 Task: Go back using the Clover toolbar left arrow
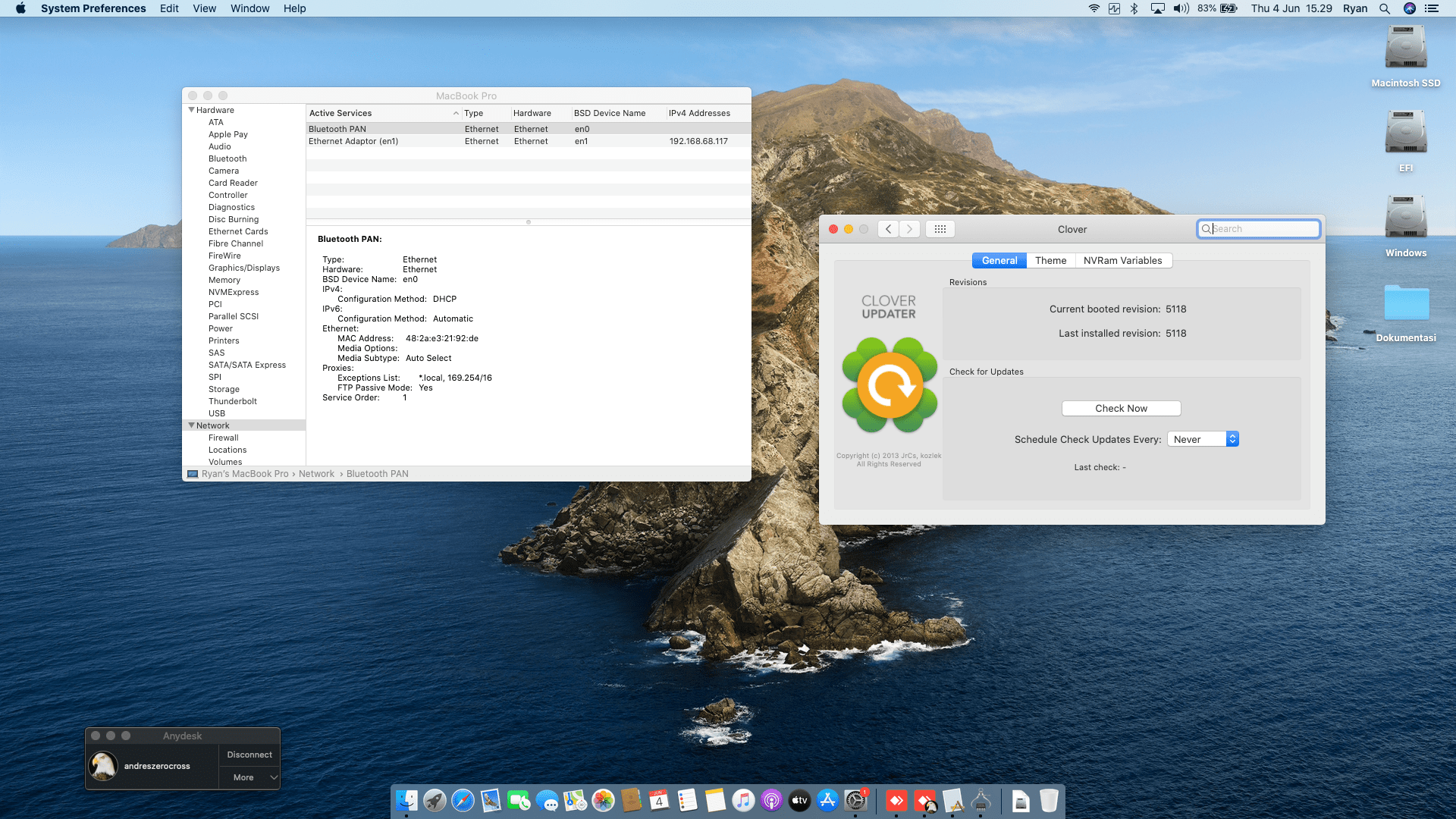coord(888,229)
